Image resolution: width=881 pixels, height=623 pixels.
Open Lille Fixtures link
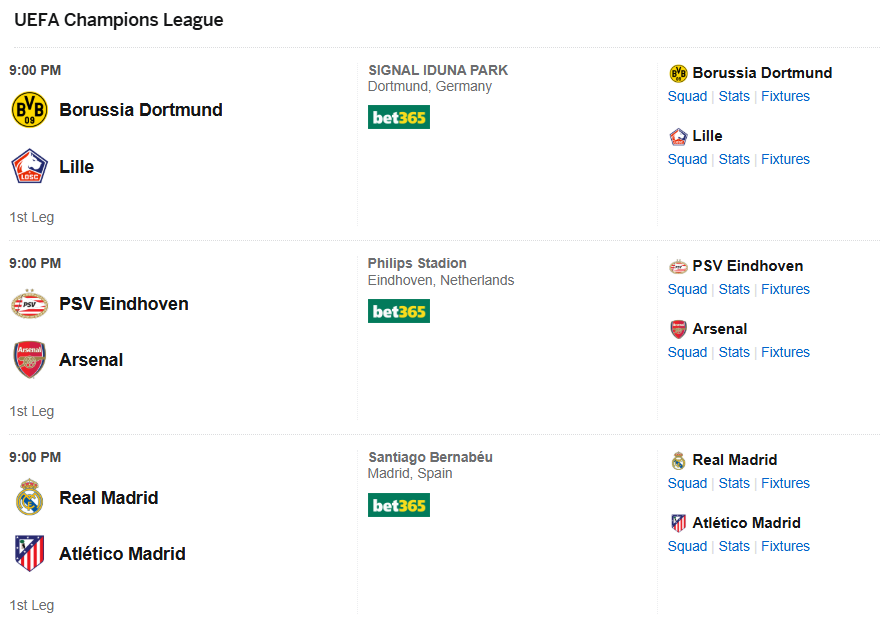coord(785,160)
